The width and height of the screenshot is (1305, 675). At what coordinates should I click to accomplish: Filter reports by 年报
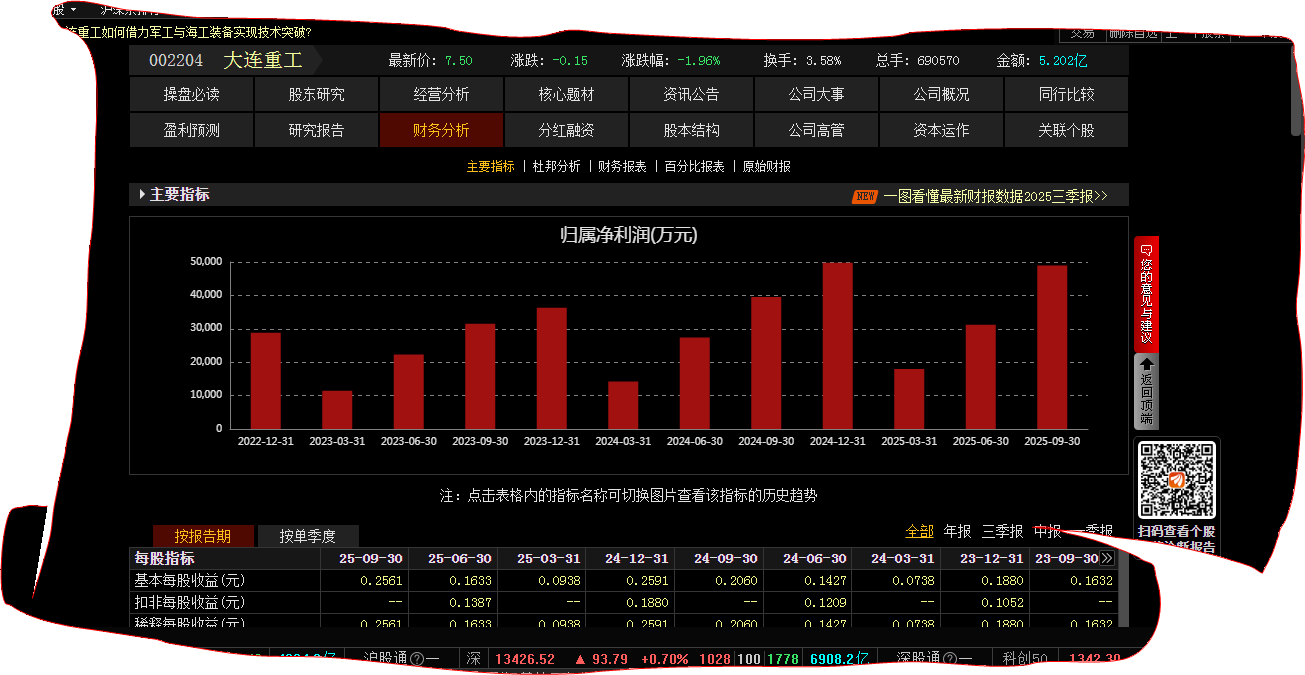click(958, 531)
